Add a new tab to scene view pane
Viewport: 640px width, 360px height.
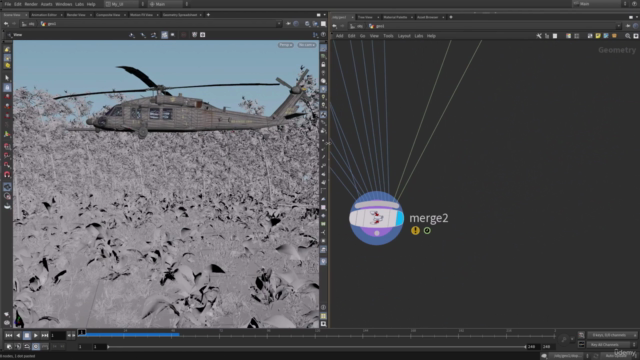click(208, 15)
